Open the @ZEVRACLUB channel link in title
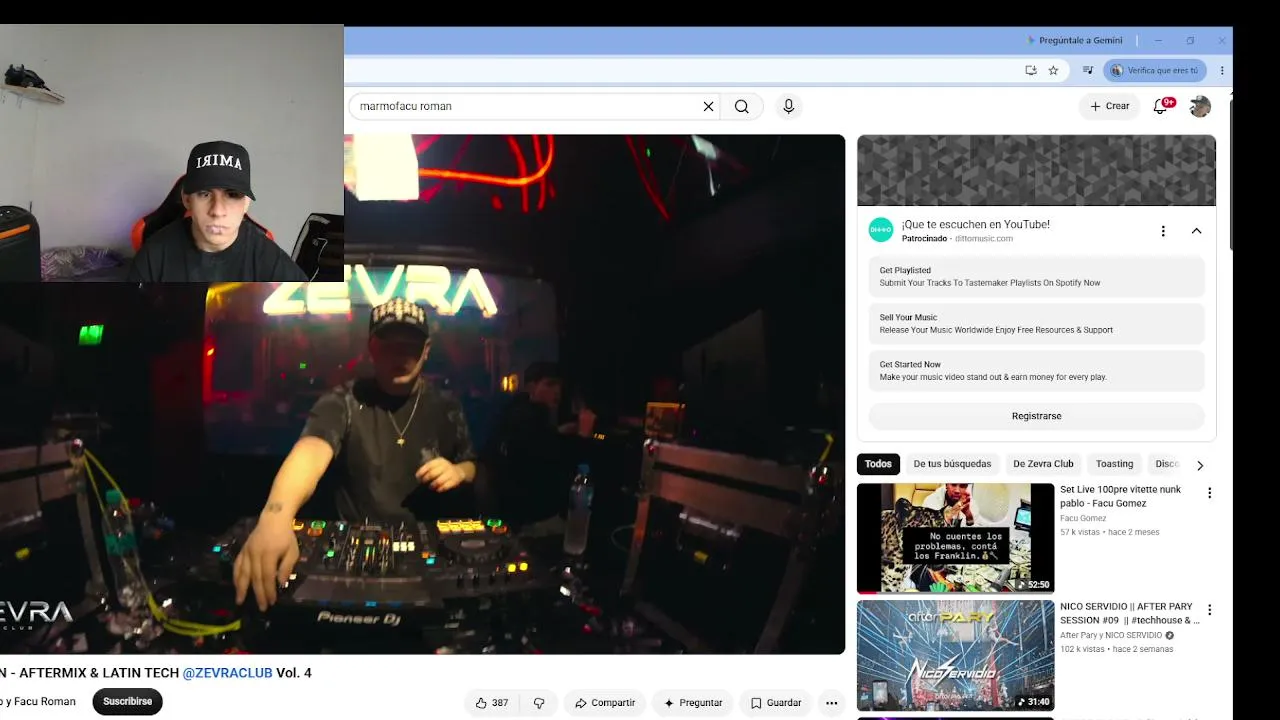The height and width of the screenshot is (720, 1280). (227, 673)
